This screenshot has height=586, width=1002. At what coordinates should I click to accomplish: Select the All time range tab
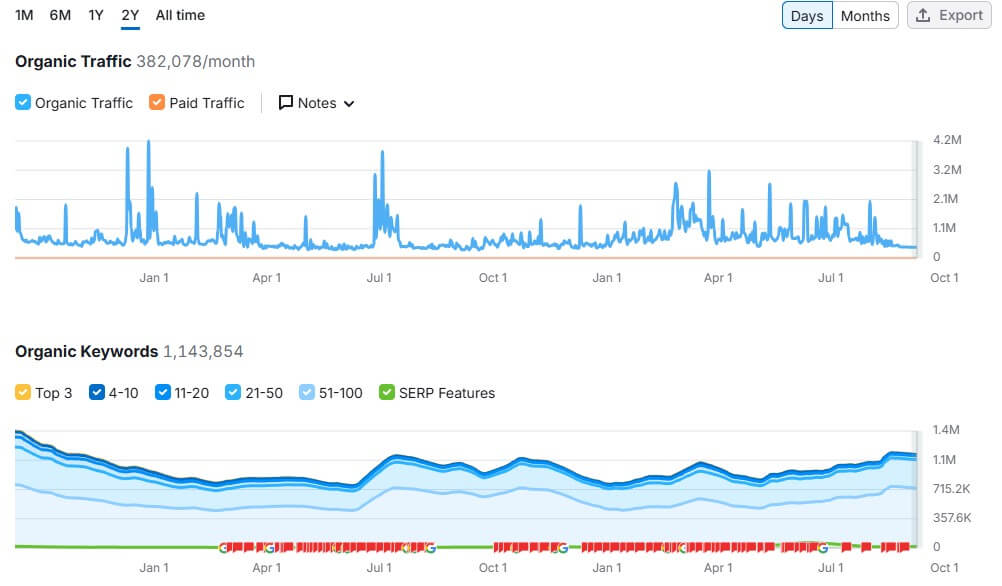click(179, 15)
